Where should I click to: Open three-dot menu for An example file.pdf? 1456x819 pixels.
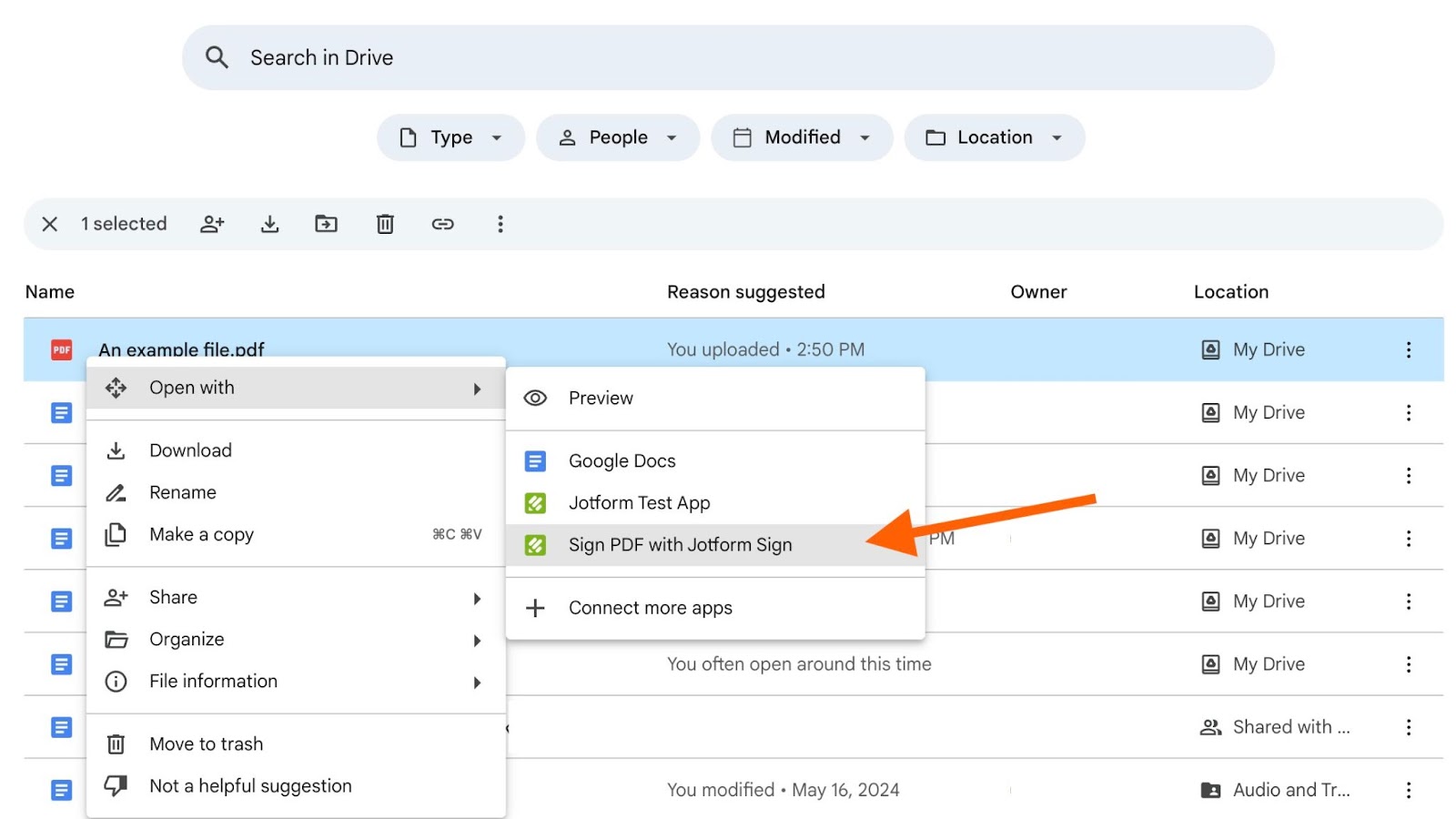(x=1408, y=349)
